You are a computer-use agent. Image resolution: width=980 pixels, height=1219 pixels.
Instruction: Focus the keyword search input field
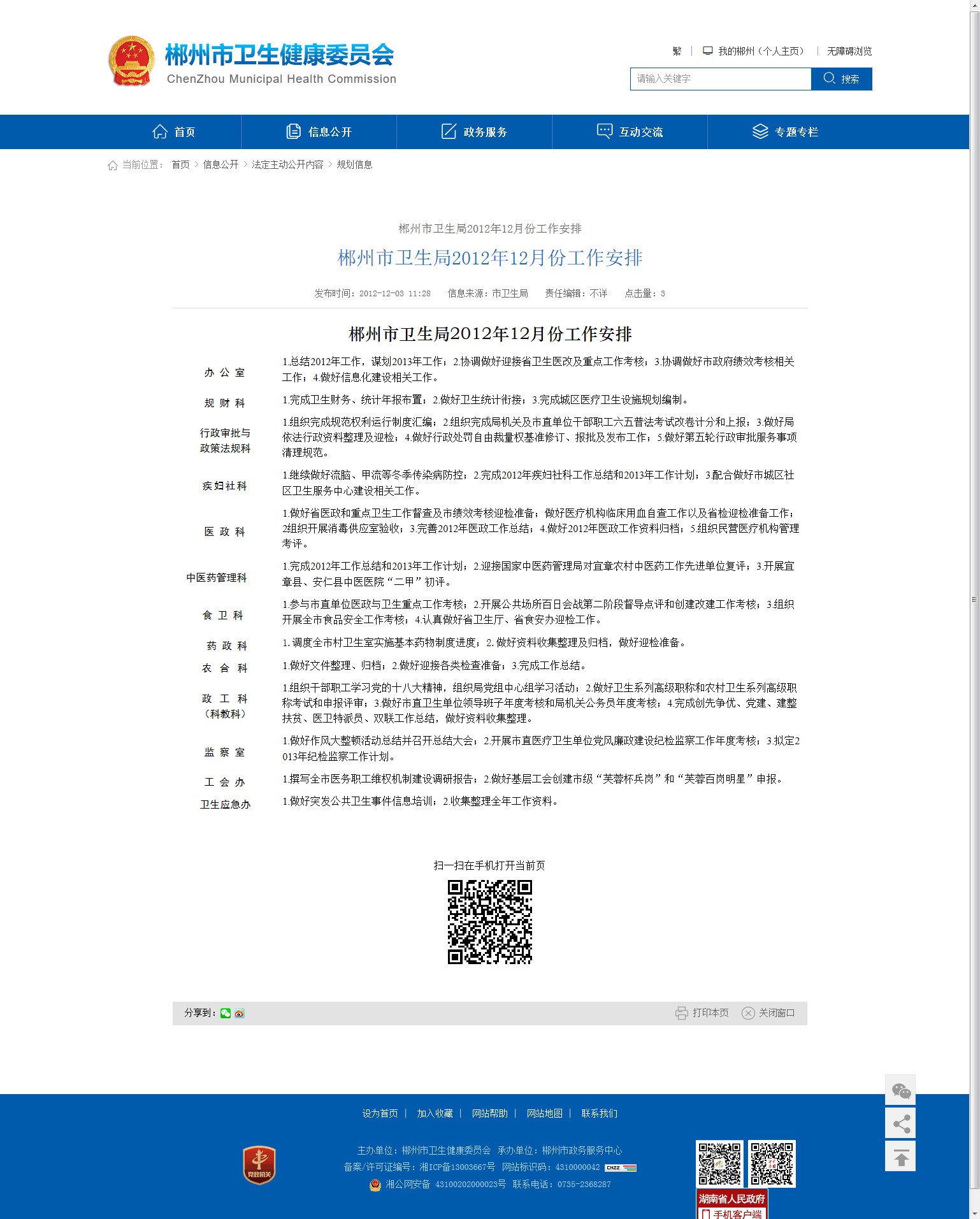click(720, 79)
